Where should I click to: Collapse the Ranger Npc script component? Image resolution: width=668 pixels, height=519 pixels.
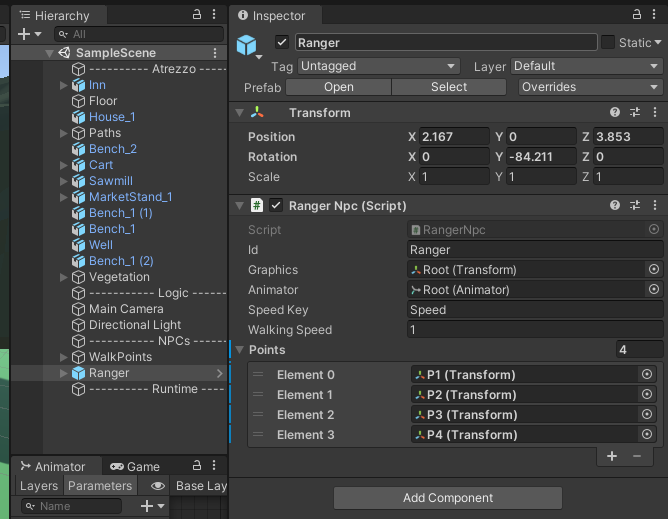[x=239, y=206]
